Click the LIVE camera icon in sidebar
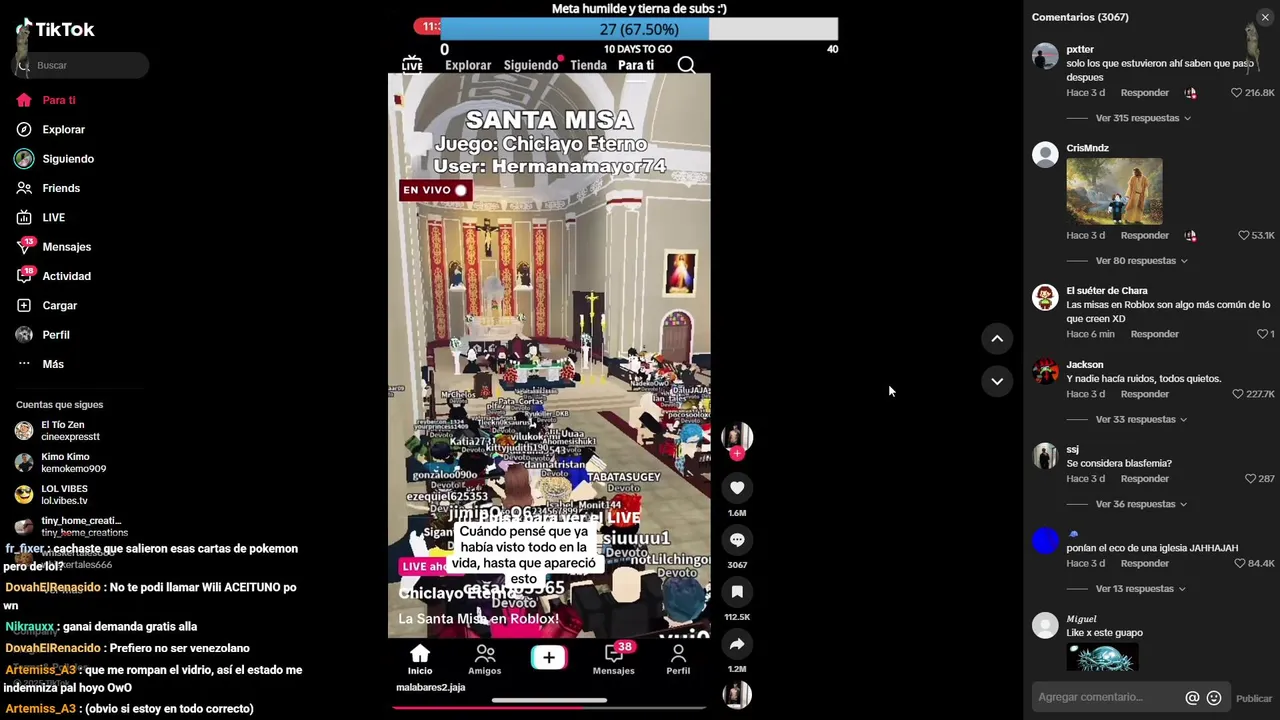1280x720 pixels. tap(24, 217)
